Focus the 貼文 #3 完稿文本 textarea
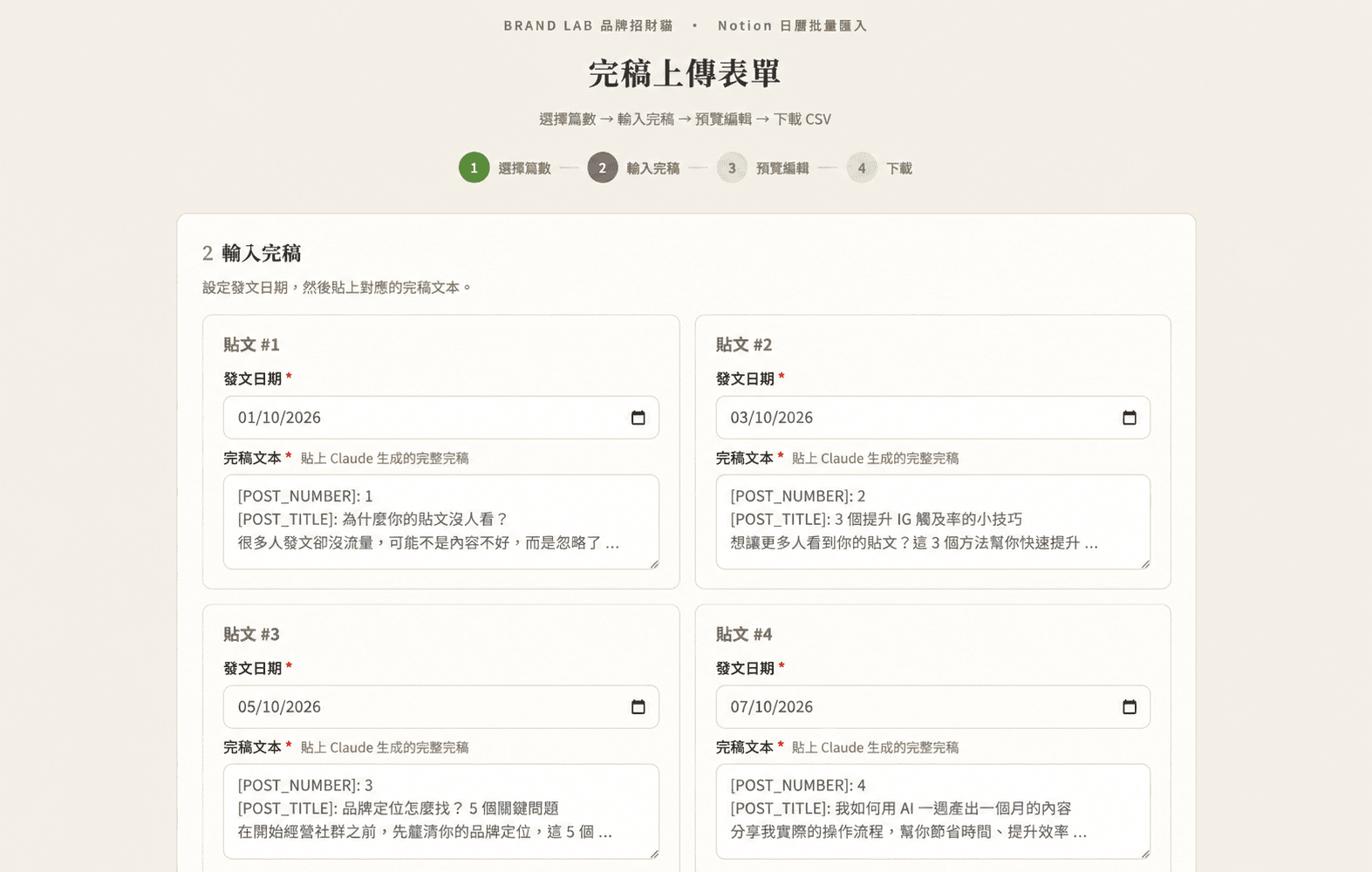1372x872 pixels. [x=441, y=811]
